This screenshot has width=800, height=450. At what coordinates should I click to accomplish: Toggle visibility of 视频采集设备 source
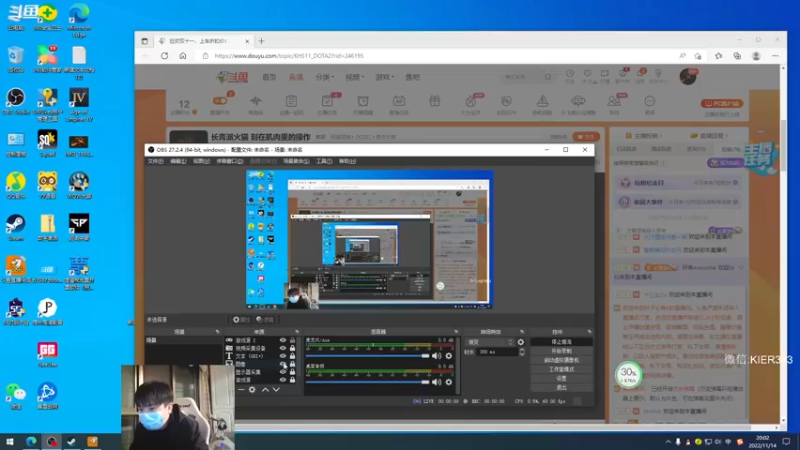point(283,348)
